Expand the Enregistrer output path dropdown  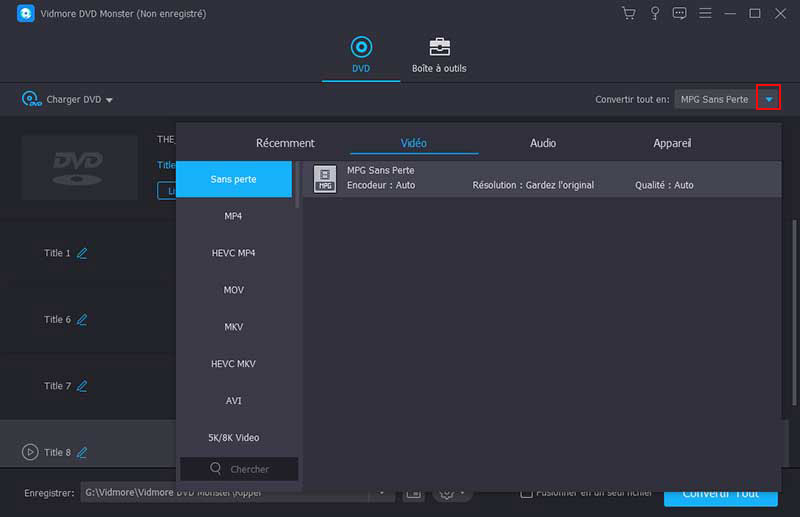click(x=380, y=493)
